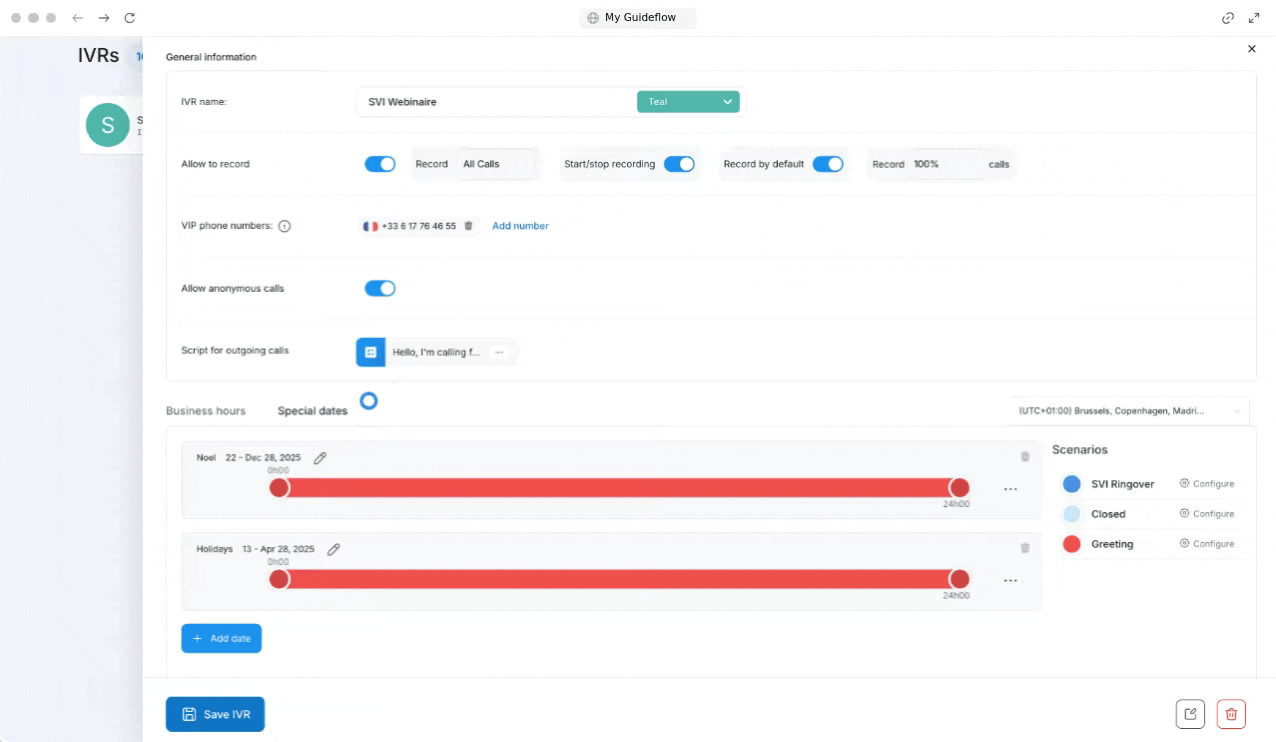Turn off Allow anonymous calls switch
Screen dimensions: 1276x742
(380, 288)
